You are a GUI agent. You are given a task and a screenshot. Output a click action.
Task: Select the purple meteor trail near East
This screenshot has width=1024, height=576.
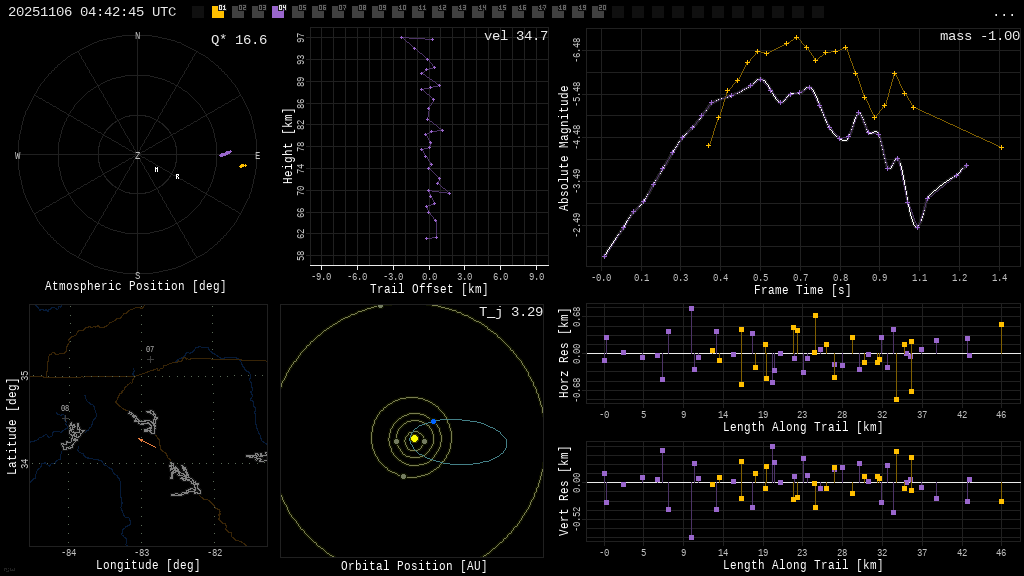[225, 154]
